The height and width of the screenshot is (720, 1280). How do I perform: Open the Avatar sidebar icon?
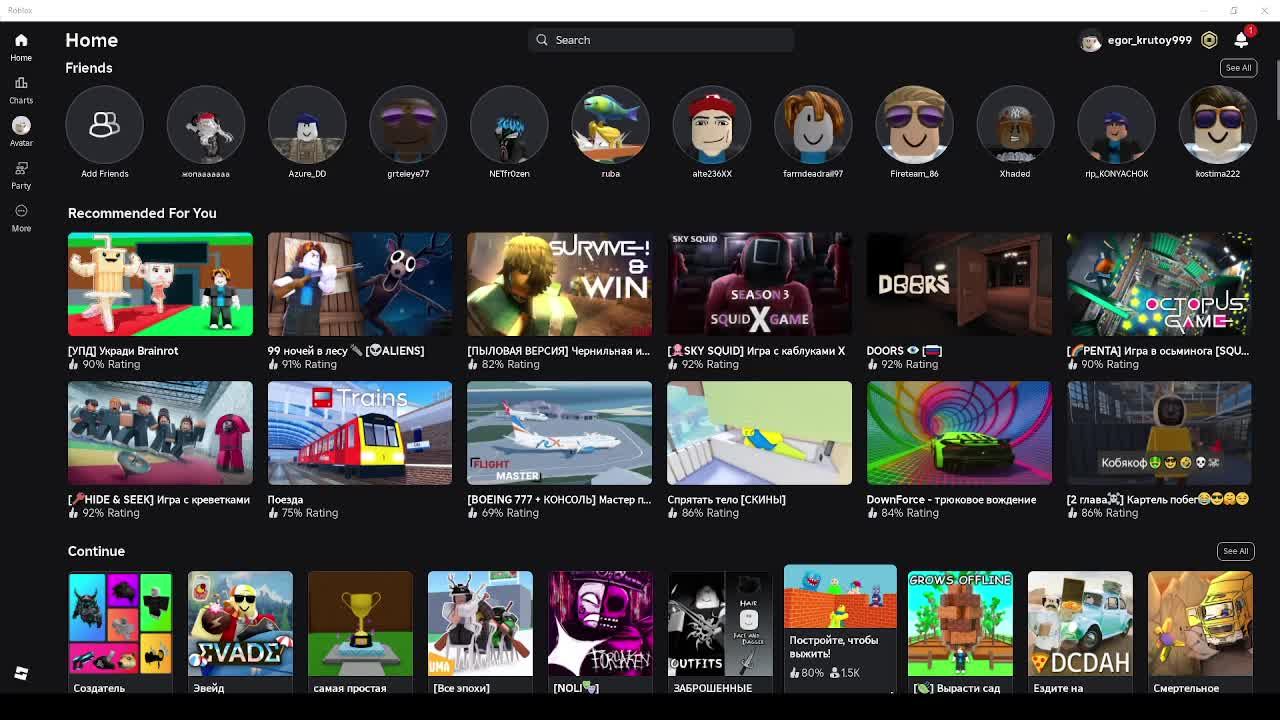[21, 125]
